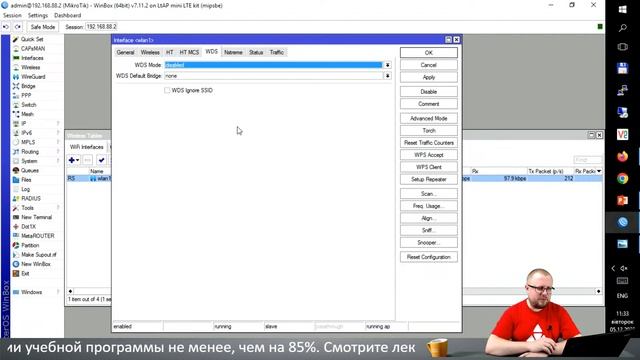Switch to Traffic tab
Screen dimensions: 640x360
coord(276,52)
